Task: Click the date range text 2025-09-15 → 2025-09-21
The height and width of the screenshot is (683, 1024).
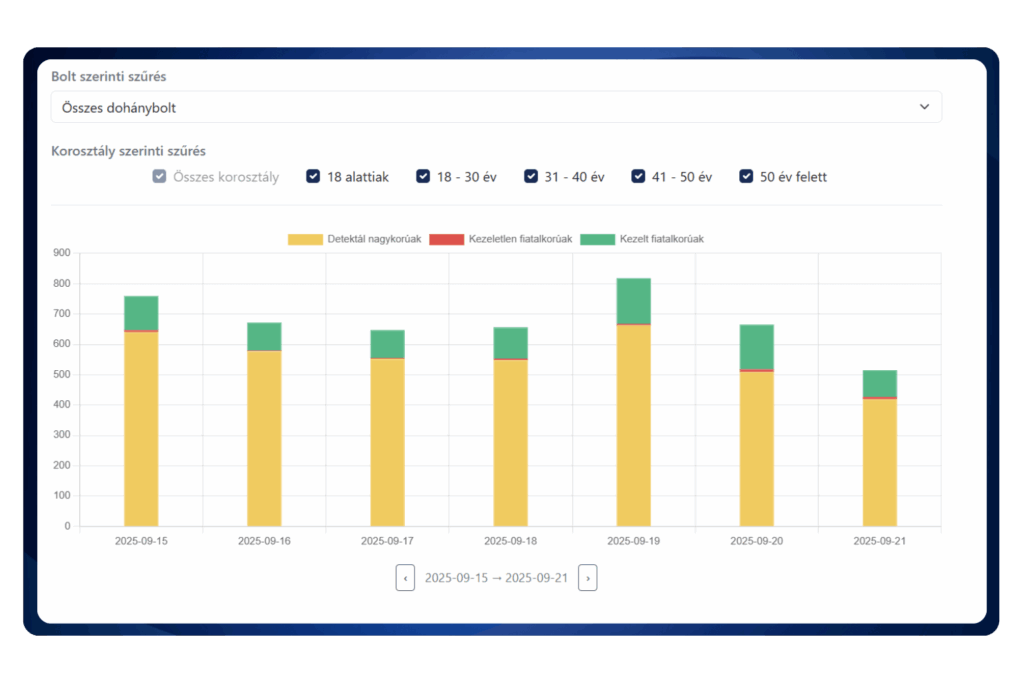Action: coord(496,578)
